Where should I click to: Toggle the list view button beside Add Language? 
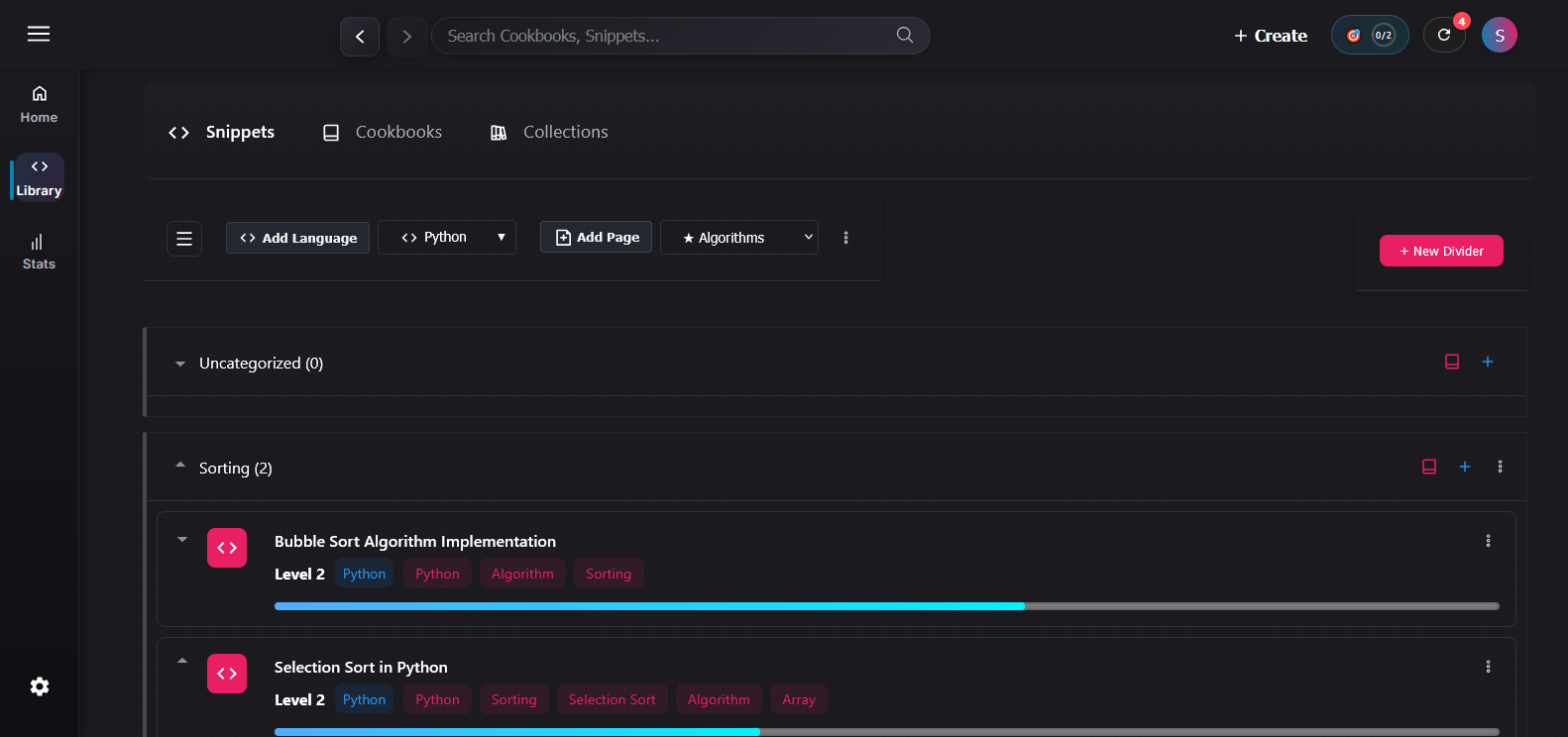click(184, 239)
